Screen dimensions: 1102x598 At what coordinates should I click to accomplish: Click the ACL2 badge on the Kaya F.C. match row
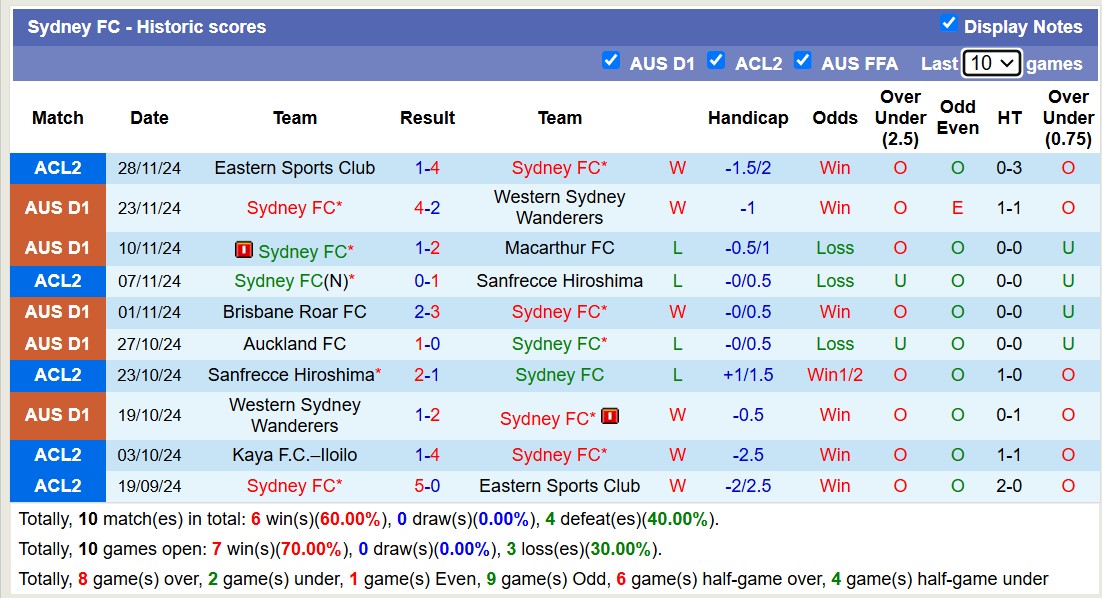click(57, 455)
